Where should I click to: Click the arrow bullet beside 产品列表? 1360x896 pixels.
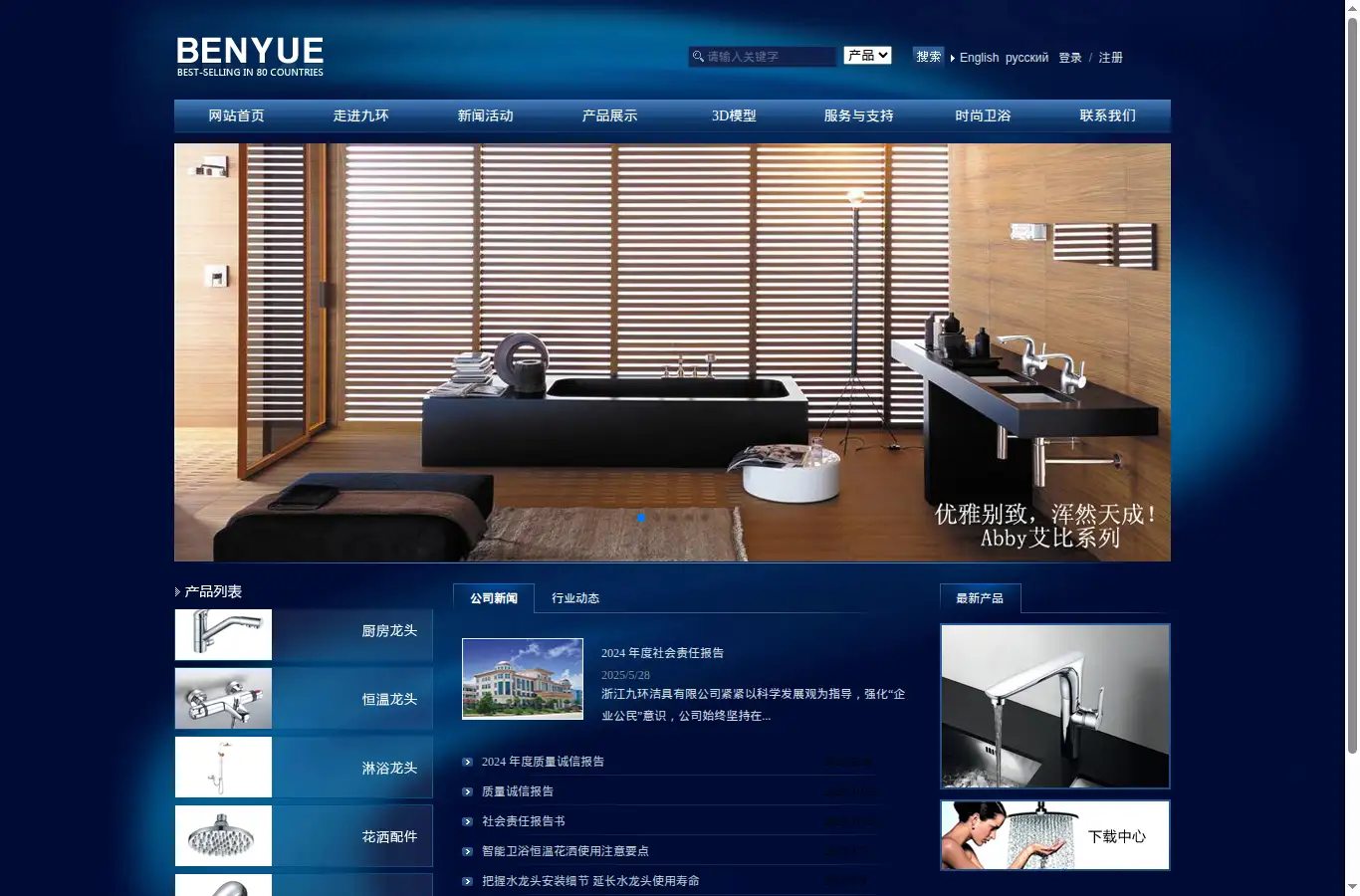tap(178, 591)
